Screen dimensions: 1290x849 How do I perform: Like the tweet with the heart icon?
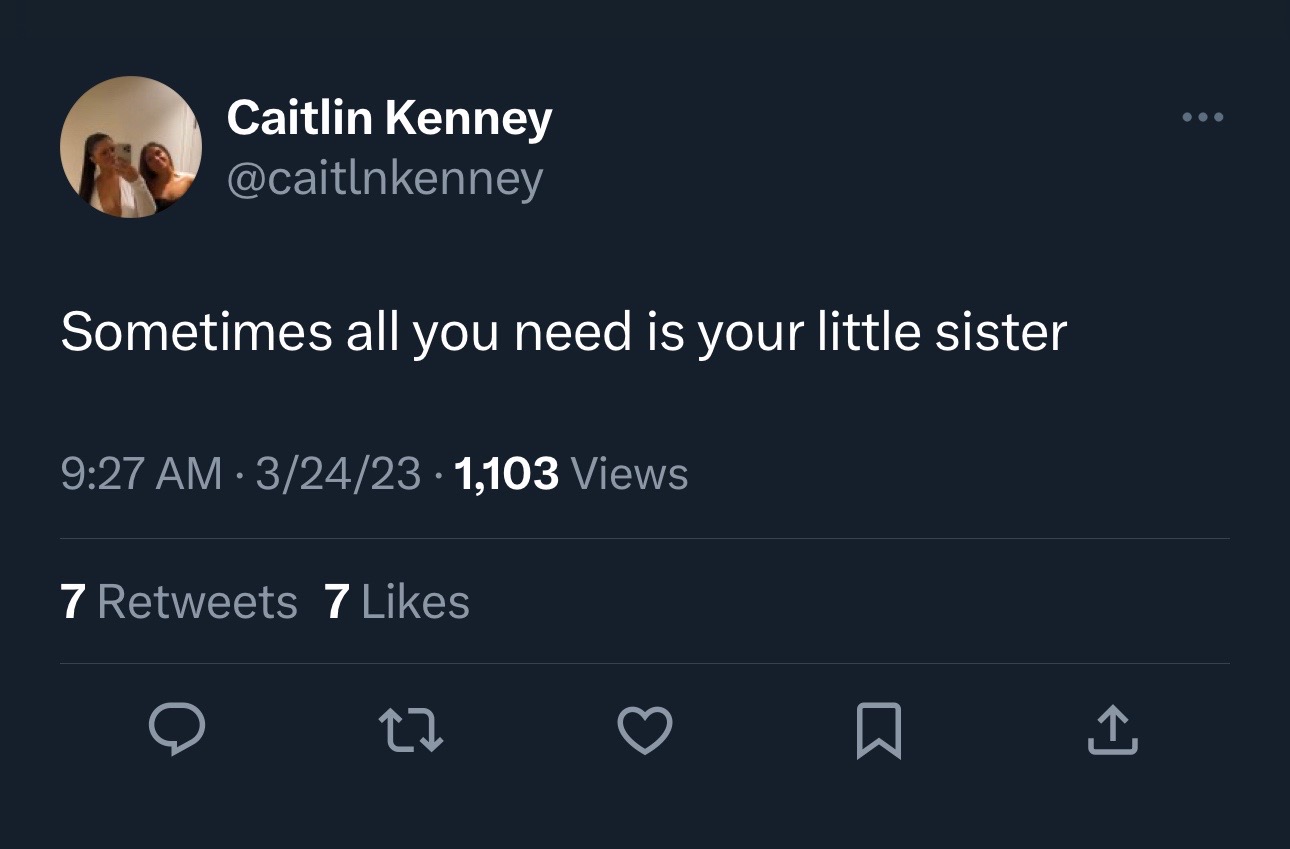coord(645,729)
